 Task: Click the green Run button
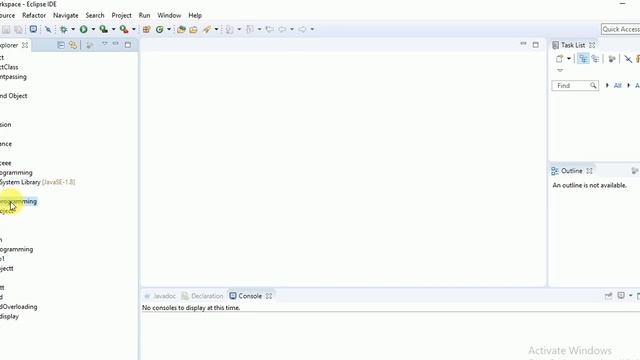pyautogui.click(x=83, y=29)
